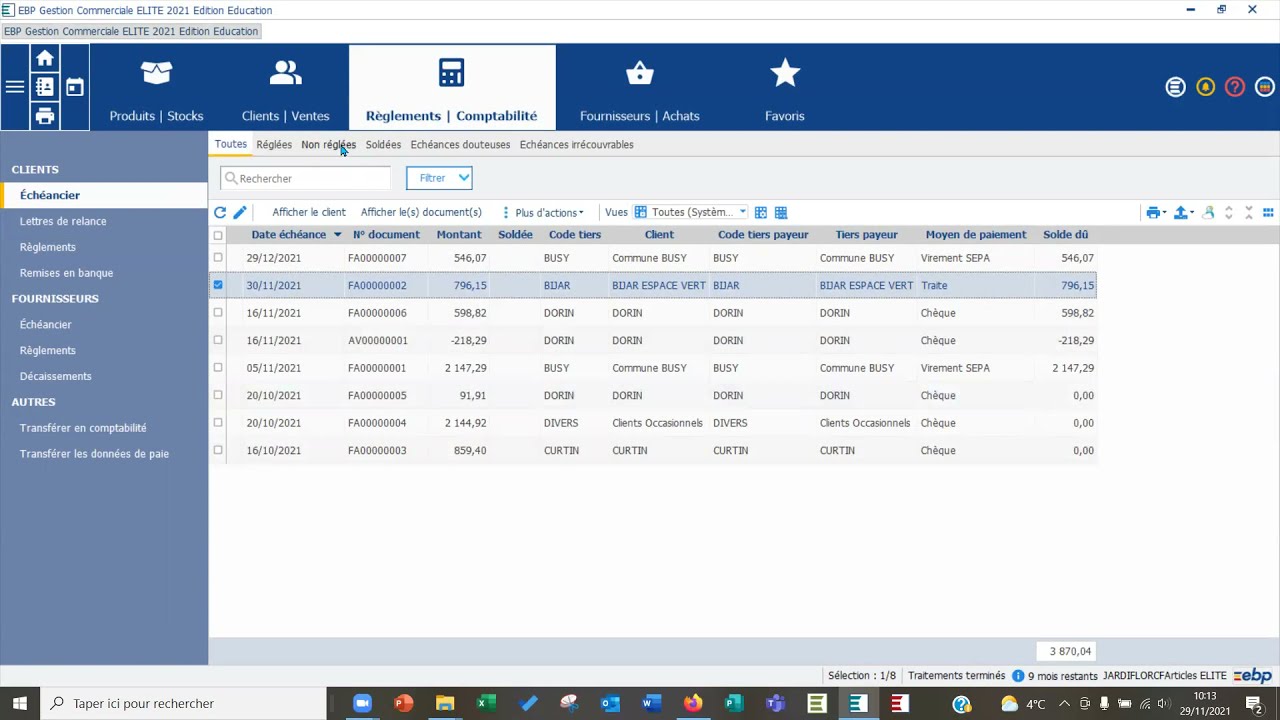Screen dimensions: 1280x720
Task: Open the export upload dropdown icon
Action: [x=1184, y=212]
